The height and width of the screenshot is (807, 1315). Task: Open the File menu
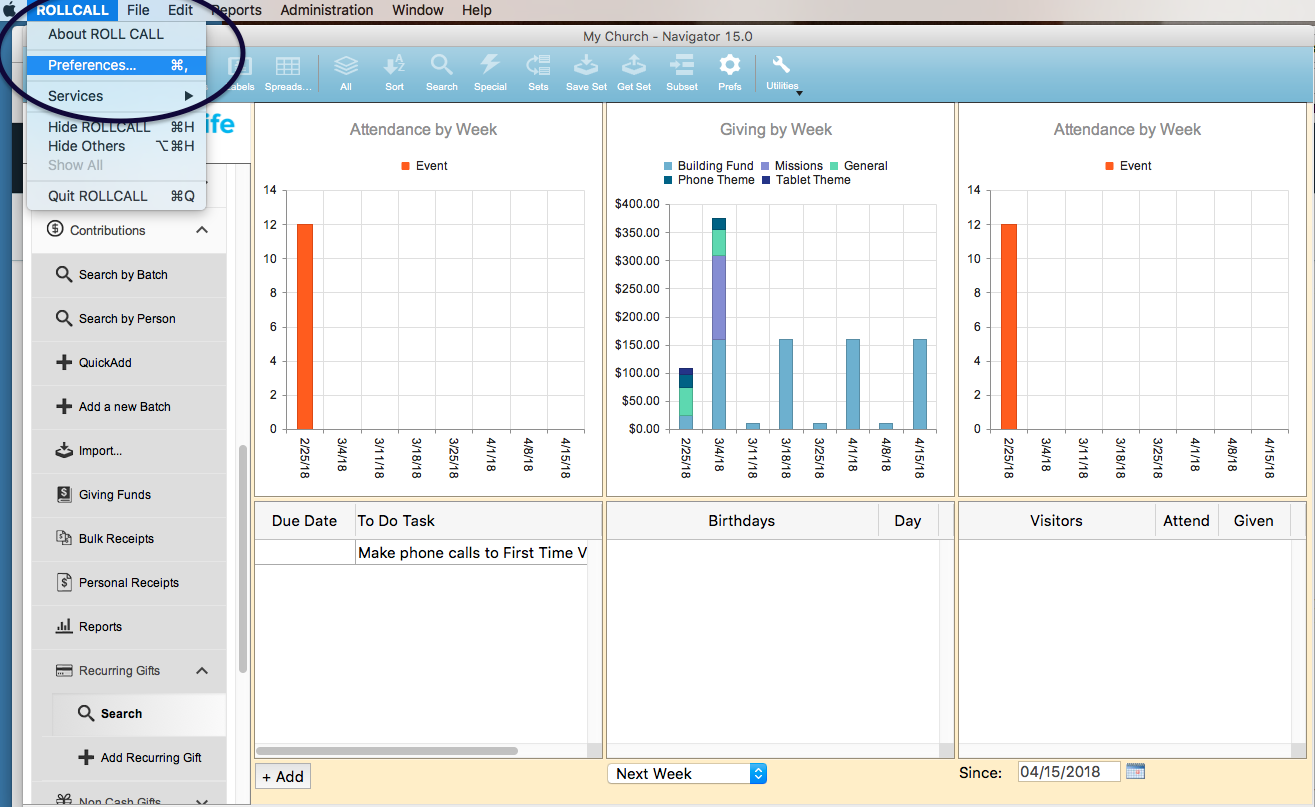[x=138, y=10]
